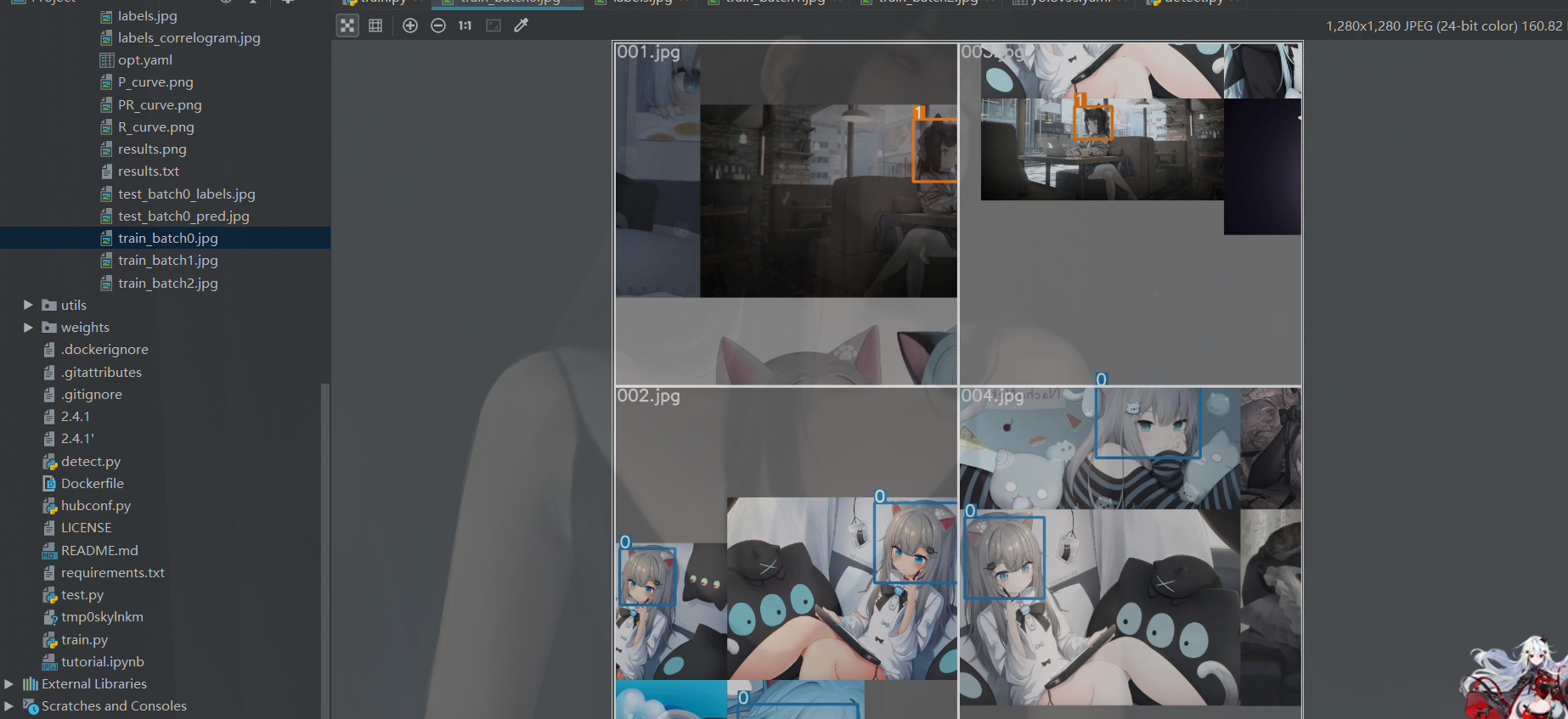This screenshot has height=719, width=1568.
Task: Zoom in on the image
Action: 410,25
